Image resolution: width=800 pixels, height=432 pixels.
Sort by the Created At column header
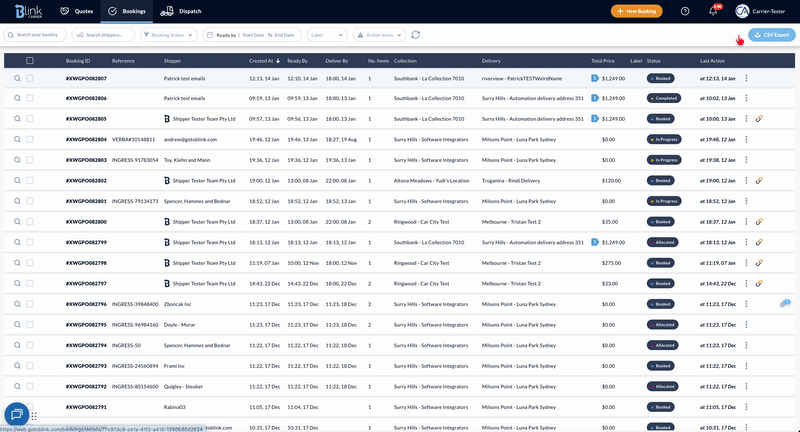coord(261,60)
